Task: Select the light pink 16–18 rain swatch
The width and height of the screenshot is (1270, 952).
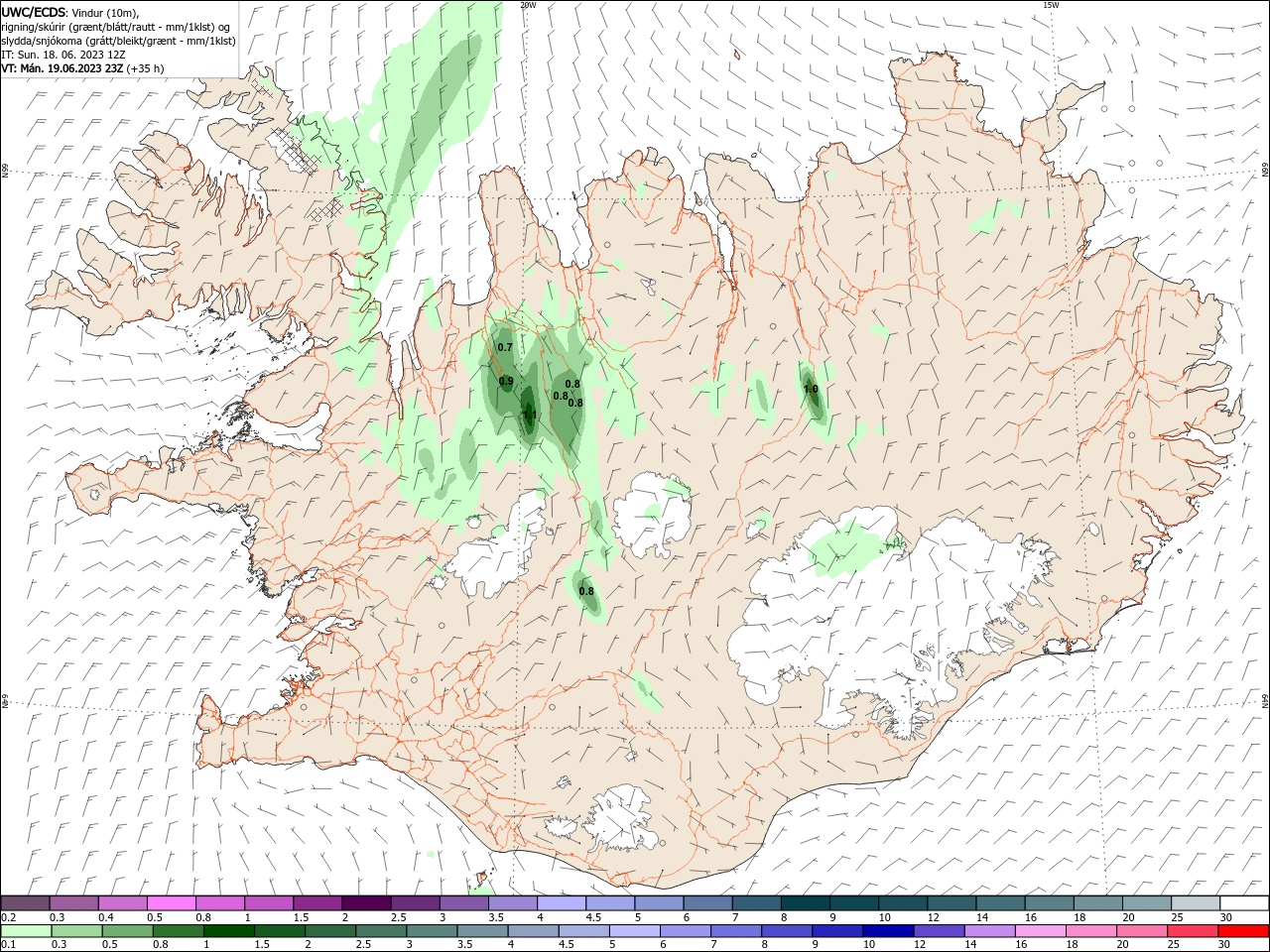Action: pyautogui.click(x=1040, y=931)
